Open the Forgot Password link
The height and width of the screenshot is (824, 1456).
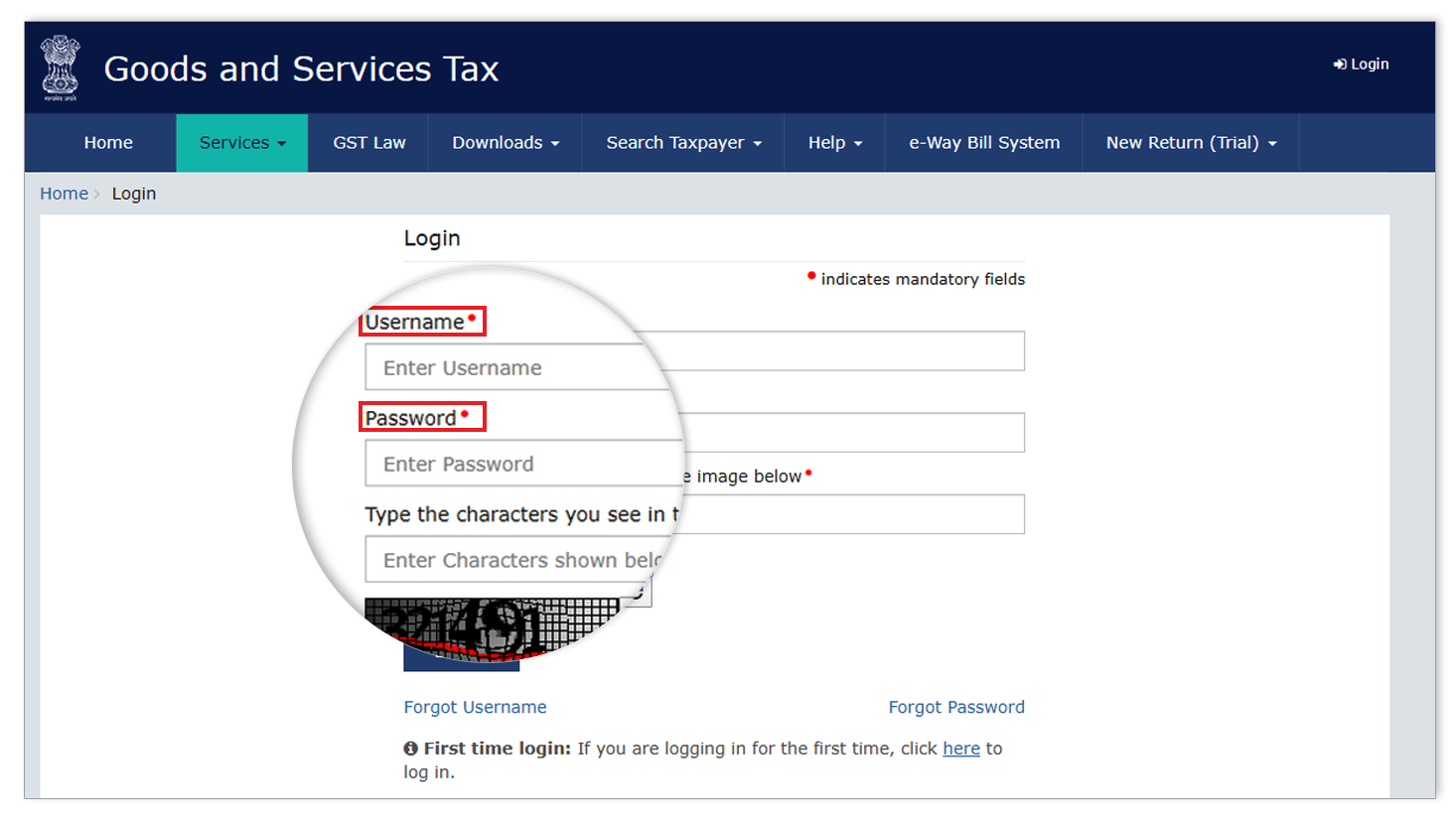(x=956, y=707)
